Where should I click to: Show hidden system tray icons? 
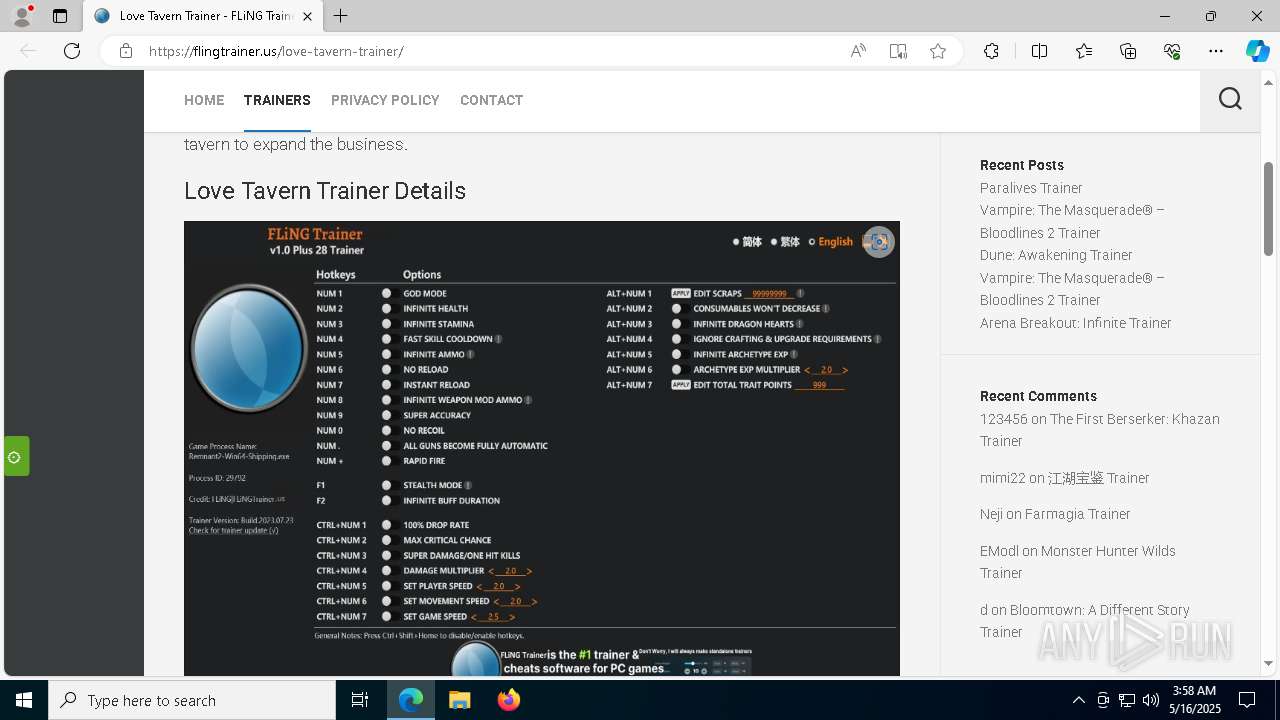click(1078, 700)
